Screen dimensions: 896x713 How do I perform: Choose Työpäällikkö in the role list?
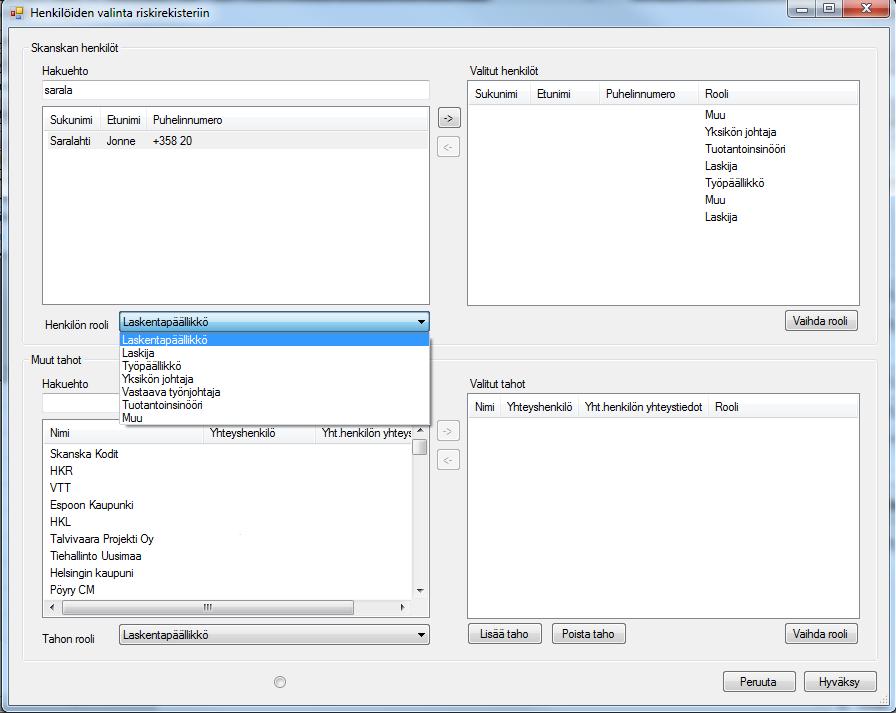[x=274, y=366]
